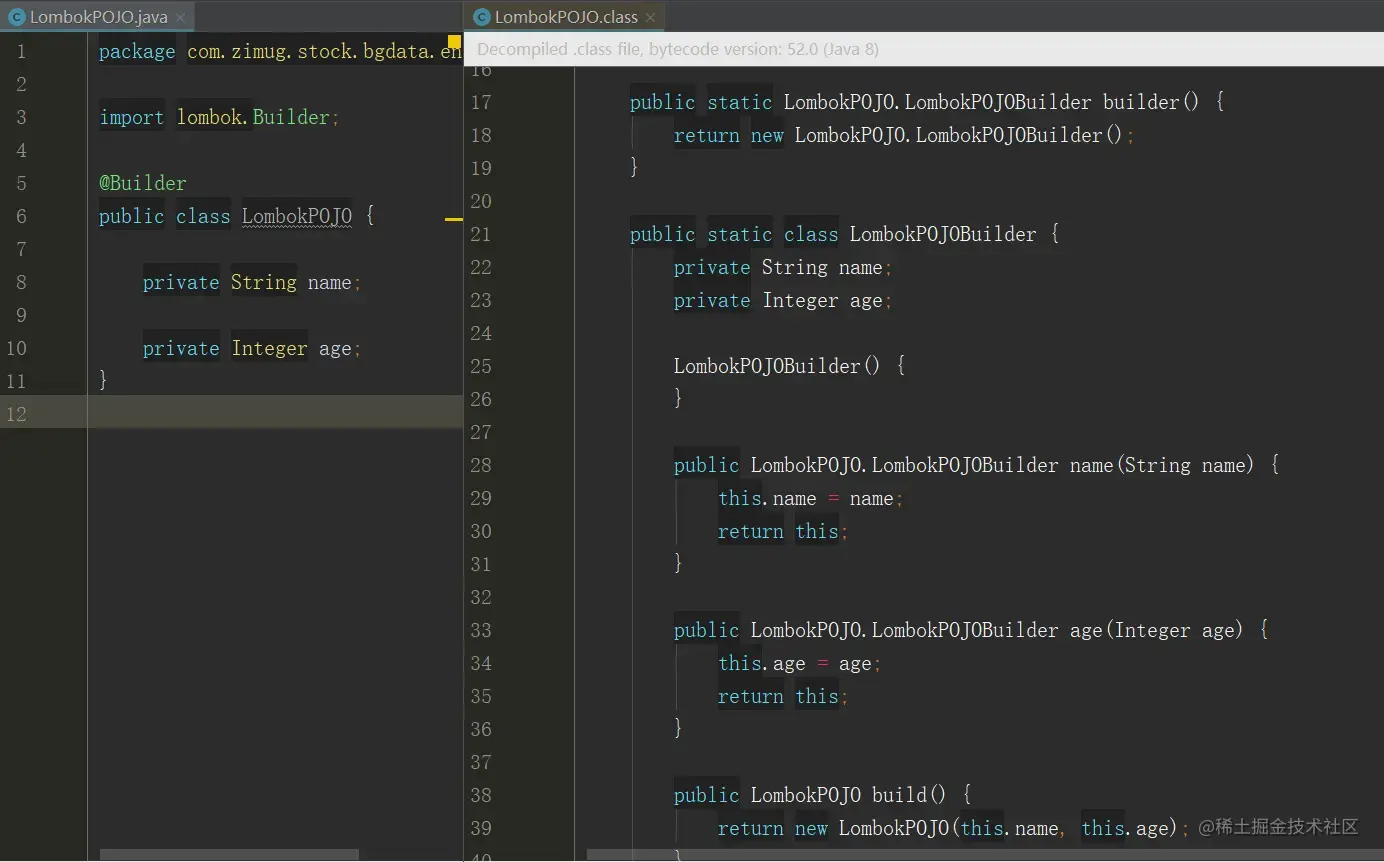The height and width of the screenshot is (862, 1384).
Task: Click the left editor's horizontal scrollbar
Action: click(229, 855)
